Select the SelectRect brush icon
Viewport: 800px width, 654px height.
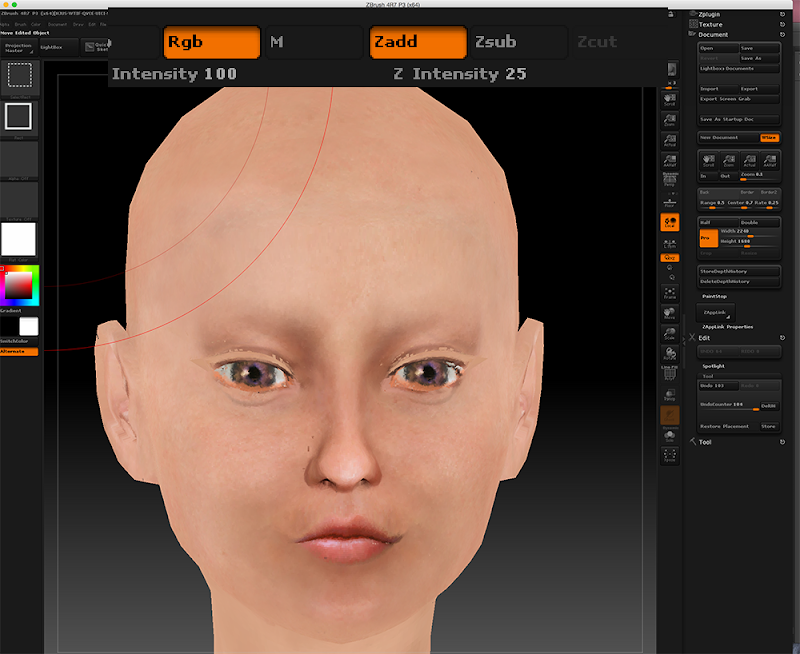(x=20, y=77)
